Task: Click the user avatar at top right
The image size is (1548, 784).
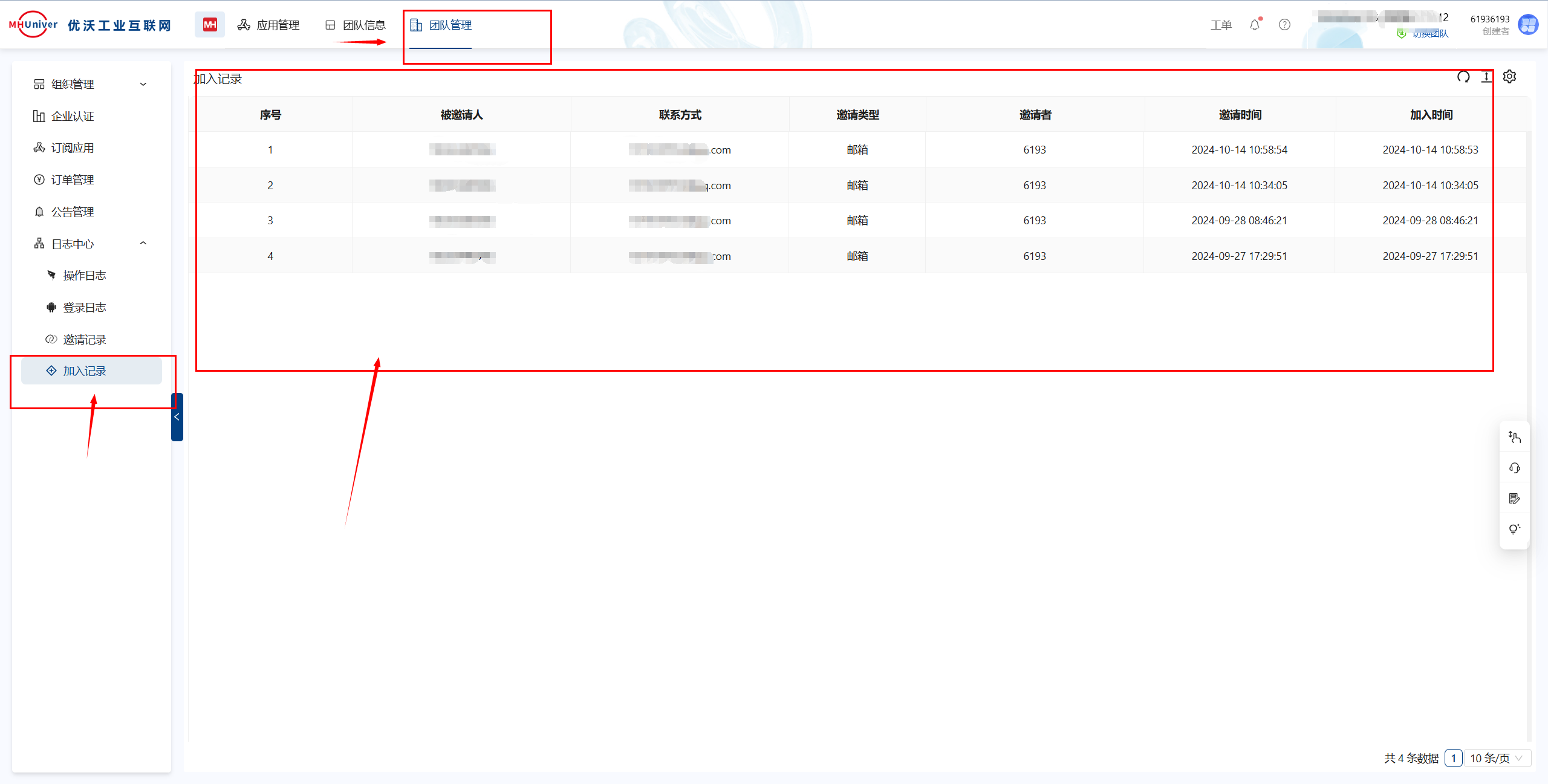Action: tap(1528, 25)
